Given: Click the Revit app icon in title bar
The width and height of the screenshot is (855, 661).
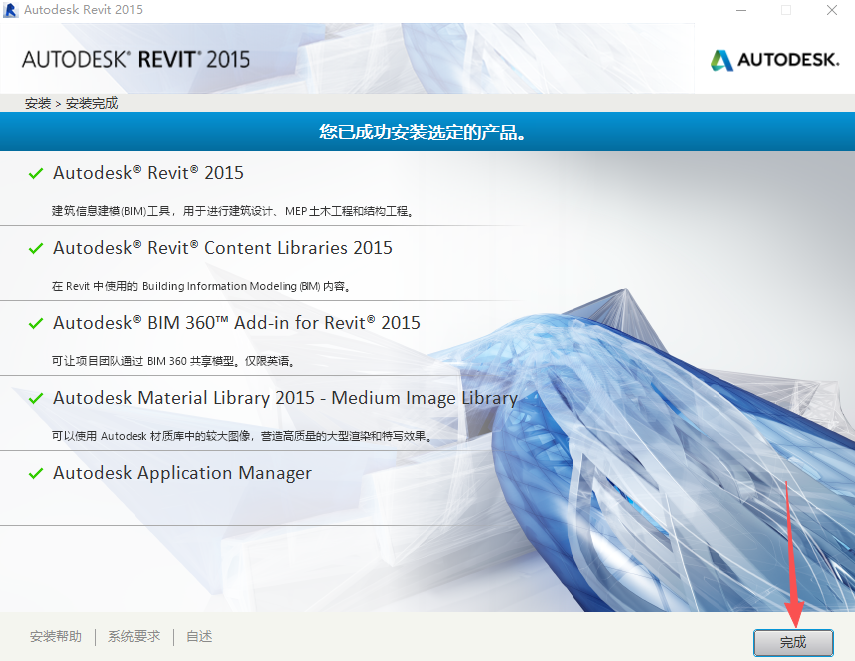Looking at the screenshot, I should pos(10,10).
